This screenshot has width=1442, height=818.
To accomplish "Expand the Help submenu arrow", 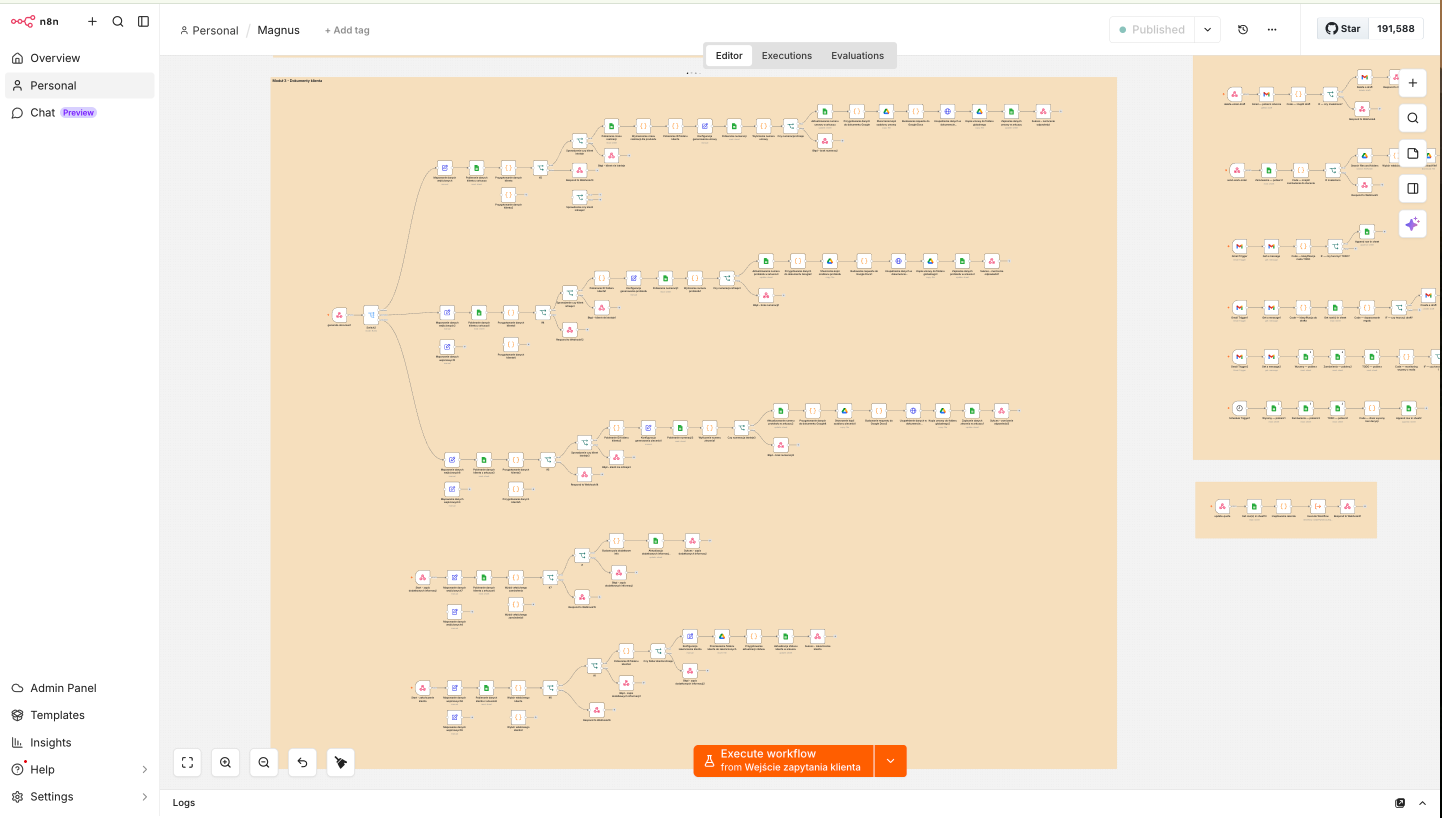I will pyautogui.click(x=144, y=769).
